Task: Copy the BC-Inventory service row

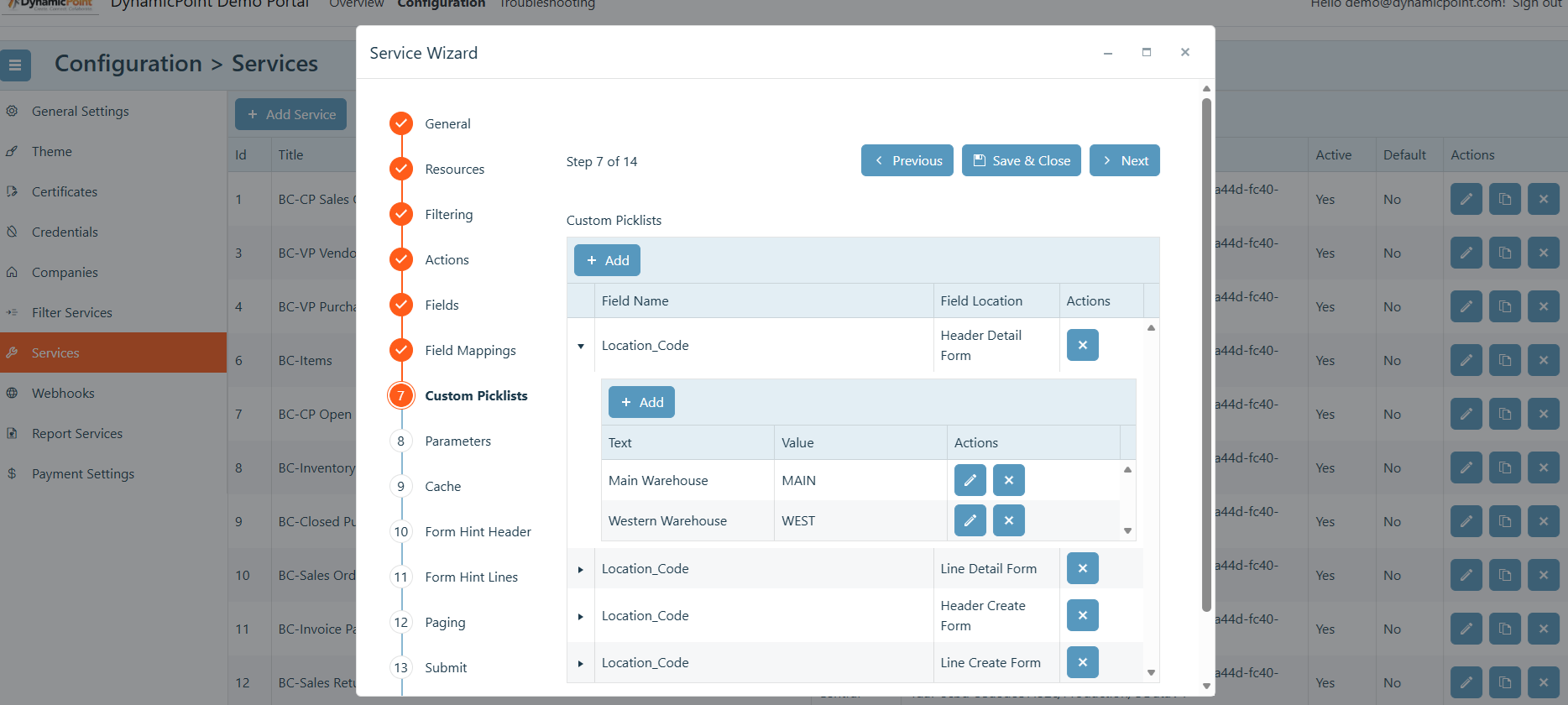Action: [x=1504, y=467]
